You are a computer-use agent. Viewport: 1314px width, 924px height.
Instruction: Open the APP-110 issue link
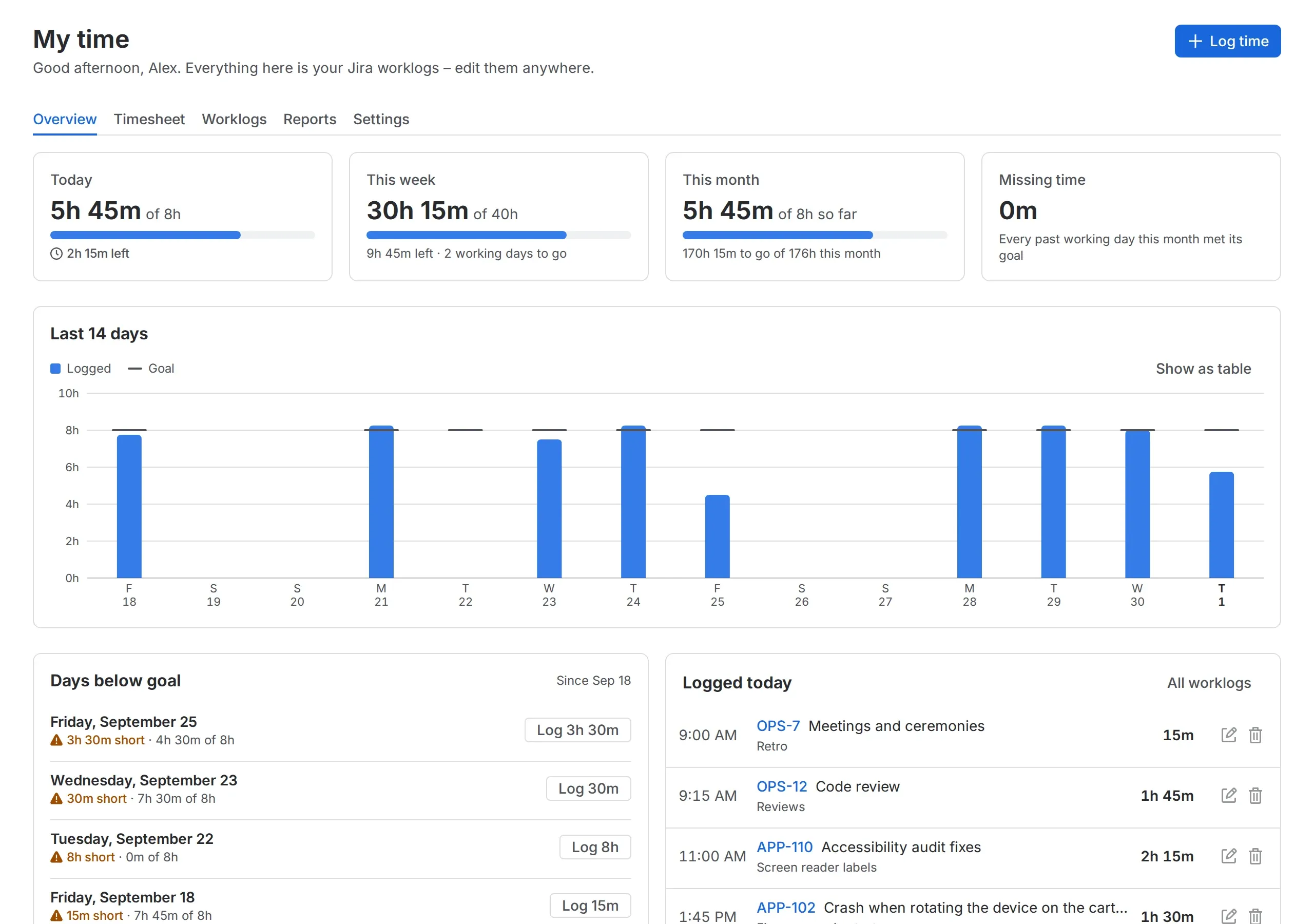(x=784, y=848)
